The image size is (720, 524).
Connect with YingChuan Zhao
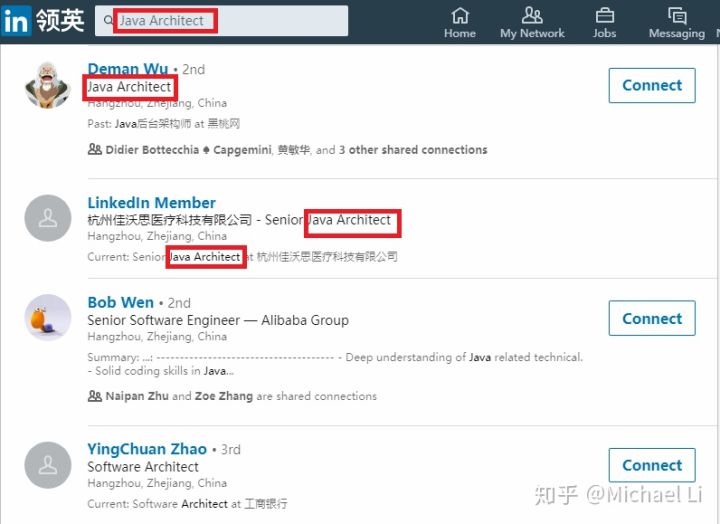pyautogui.click(x=652, y=465)
